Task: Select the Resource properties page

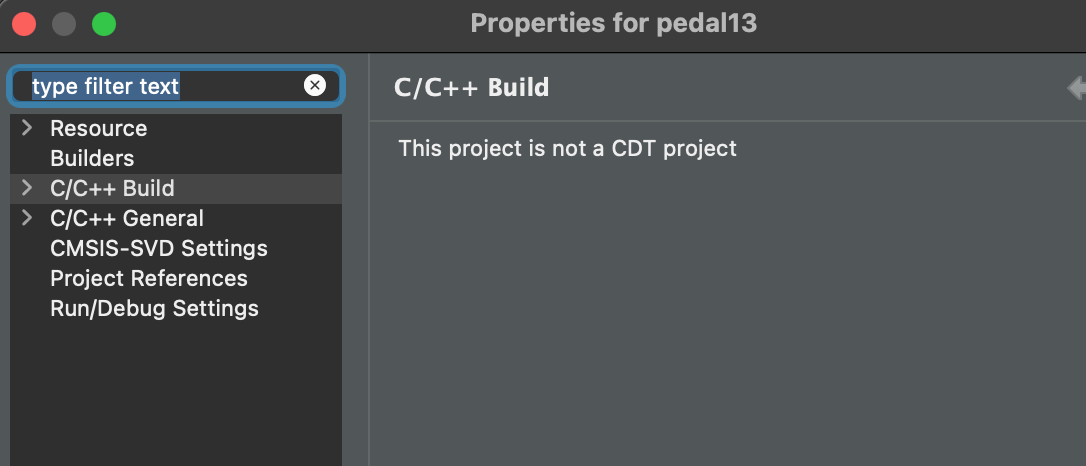Action: (x=98, y=129)
